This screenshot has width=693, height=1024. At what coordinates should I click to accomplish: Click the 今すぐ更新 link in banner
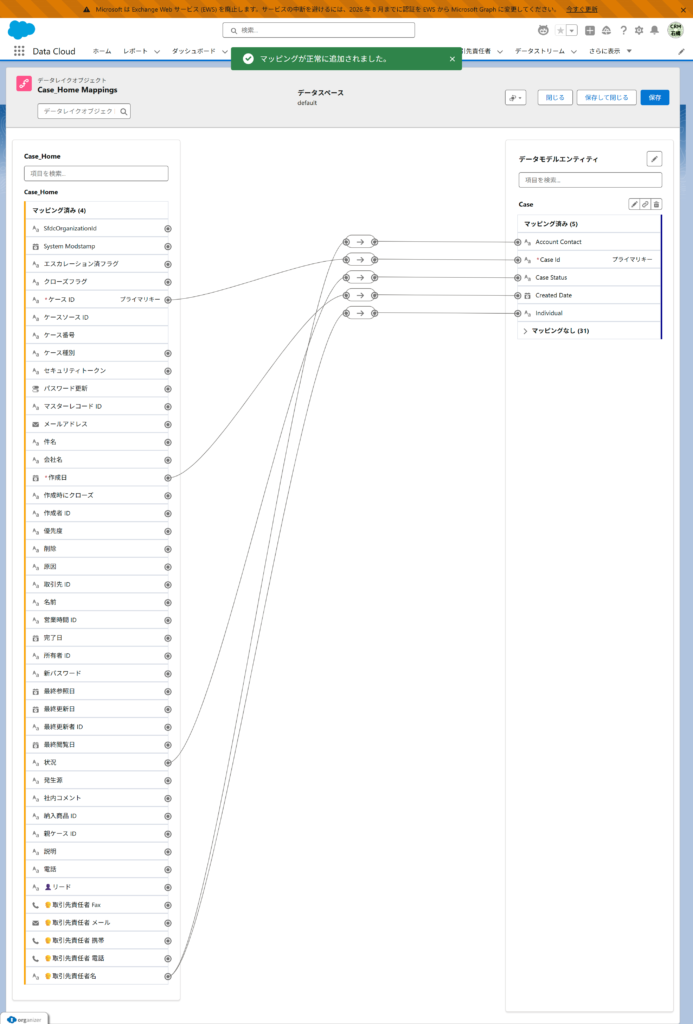(x=581, y=10)
